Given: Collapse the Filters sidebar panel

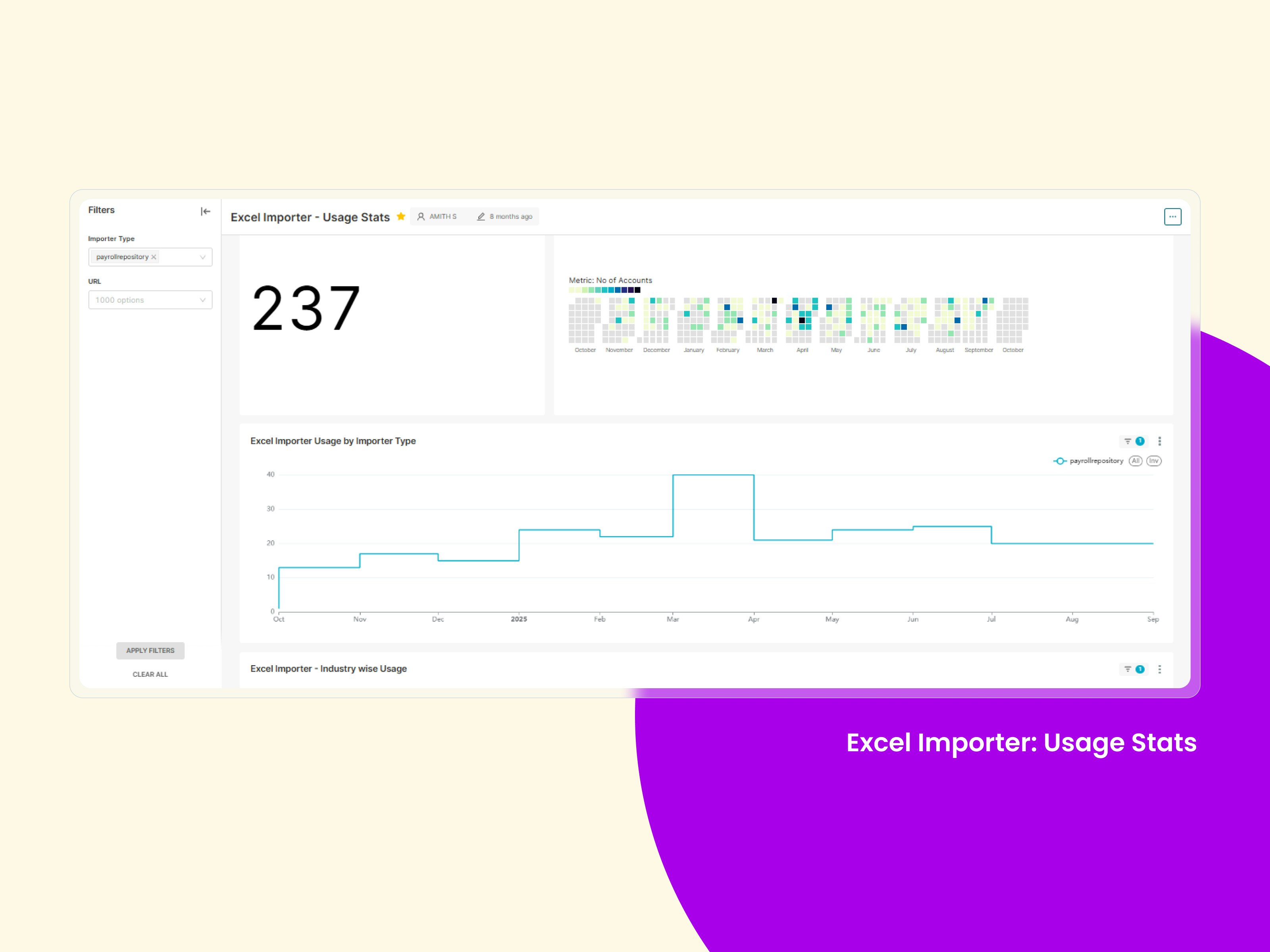Looking at the screenshot, I should tap(206, 211).
